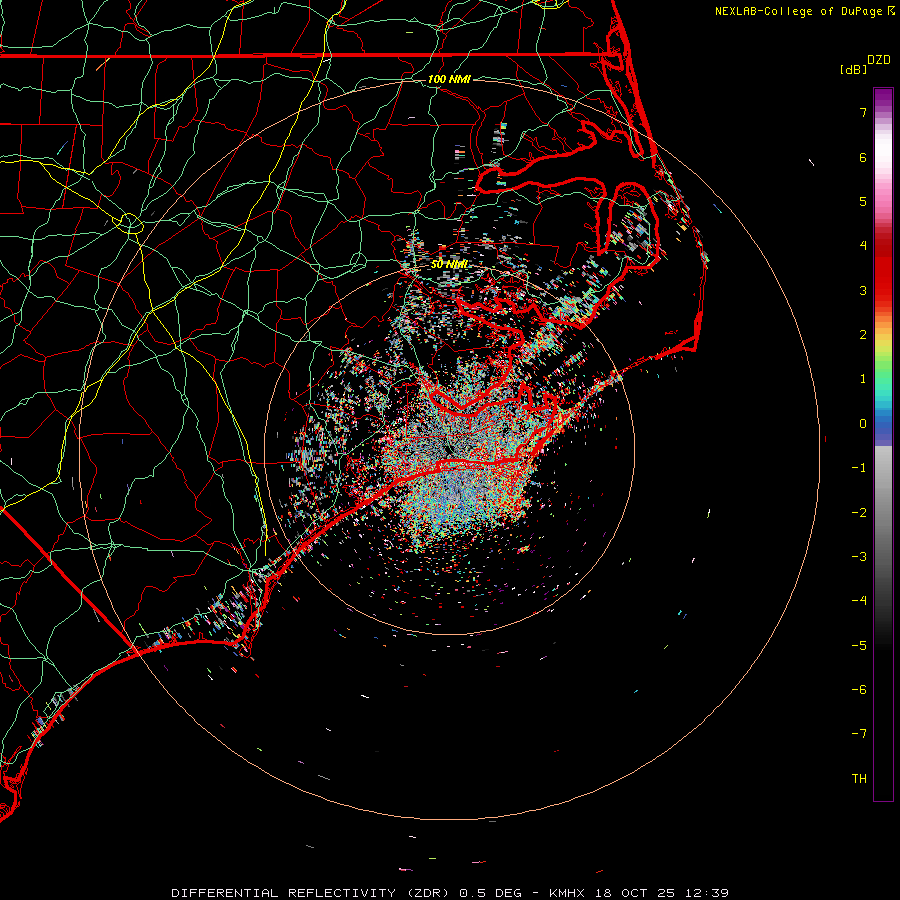This screenshot has width=900, height=900.
Task: Click the DIFFERENTIAL REFLECTIVITY (ZDR) footer text
Action: pyautogui.click(x=312, y=893)
